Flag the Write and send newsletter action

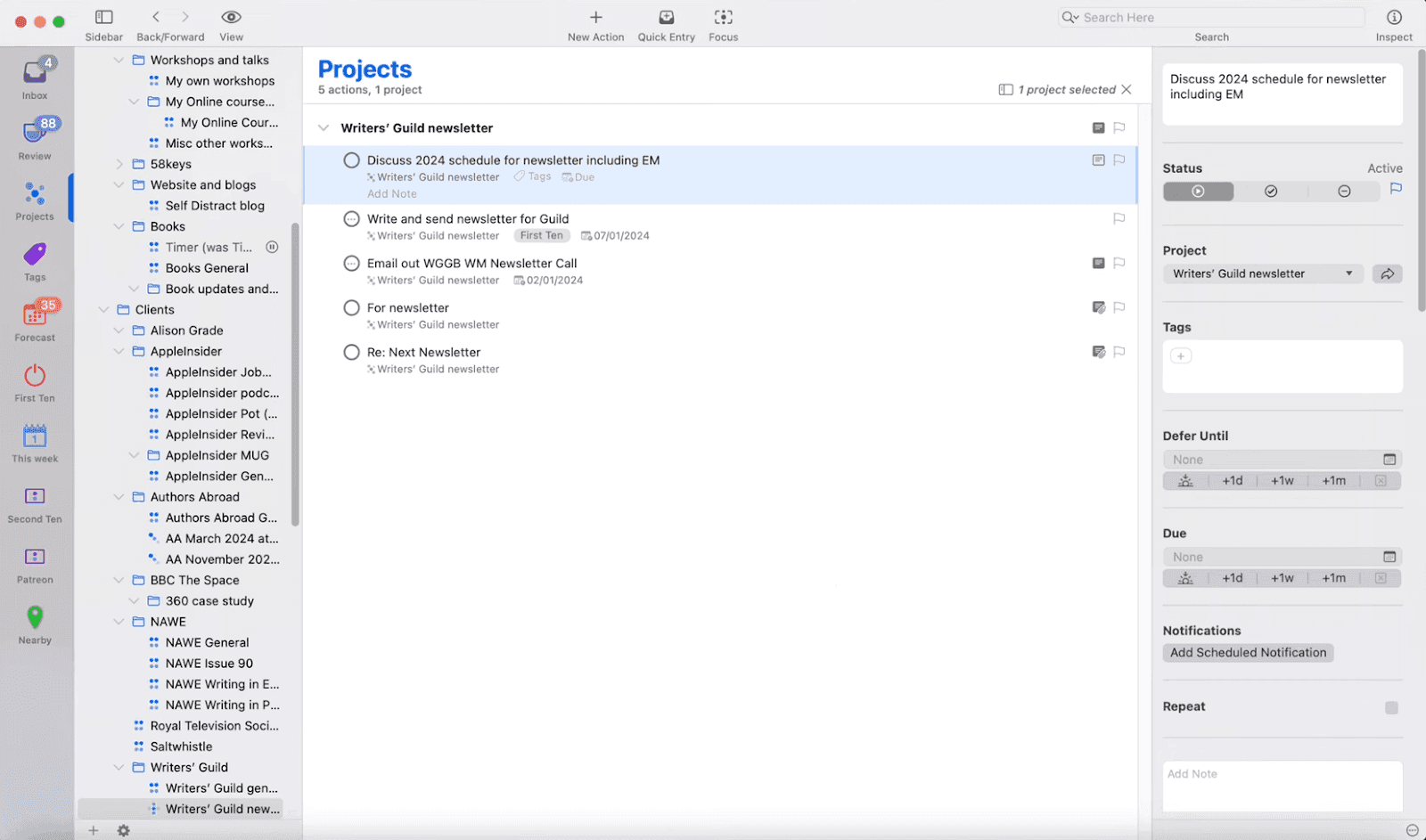point(1119,218)
